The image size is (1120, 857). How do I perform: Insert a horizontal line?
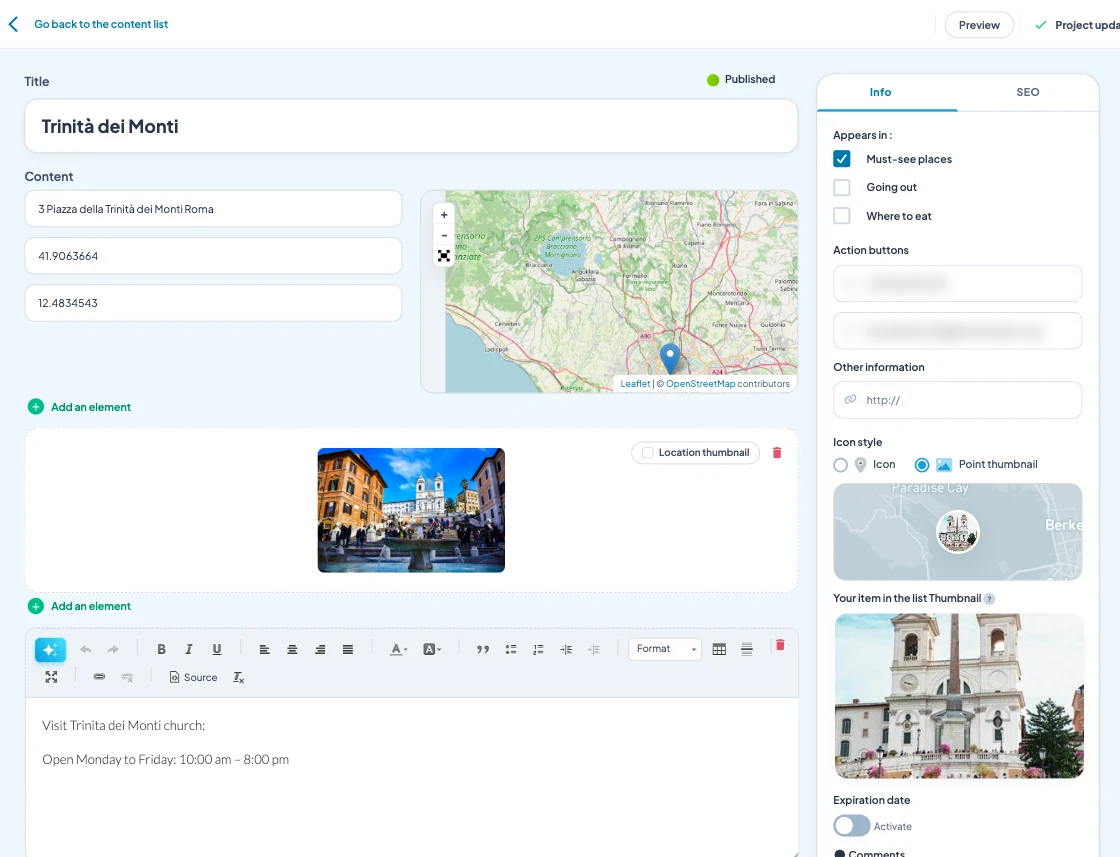(x=746, y=649)
